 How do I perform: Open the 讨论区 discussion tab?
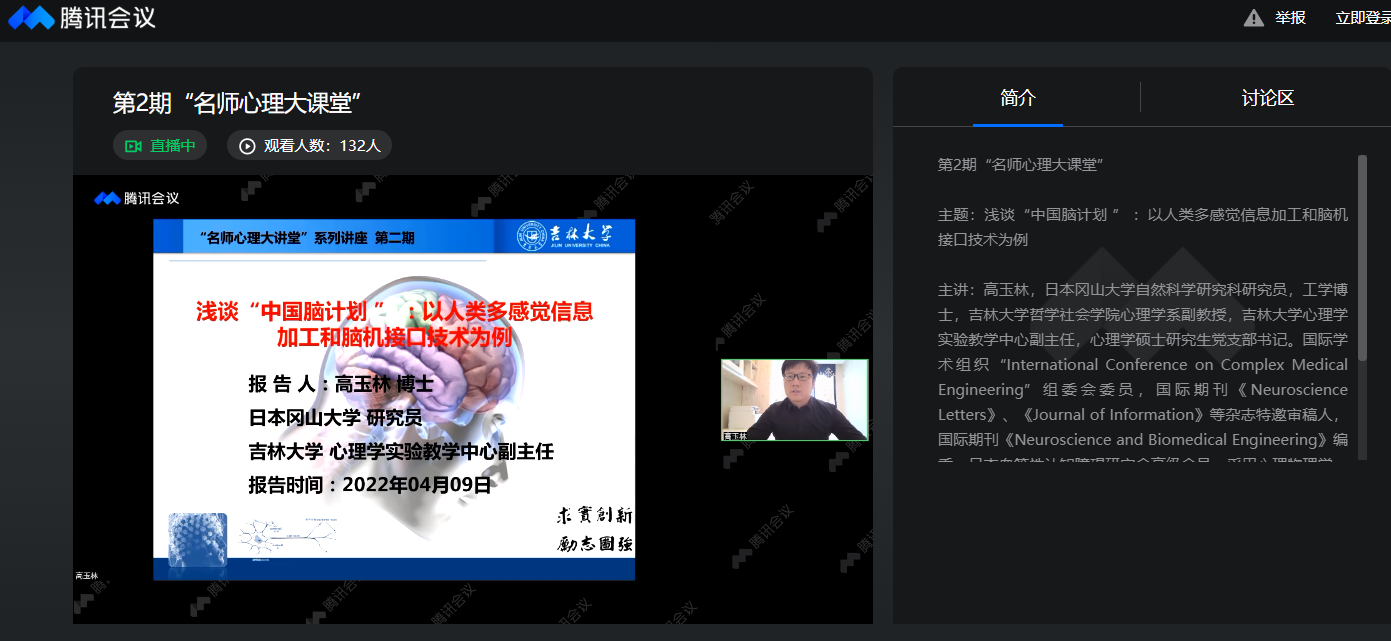1267,98
